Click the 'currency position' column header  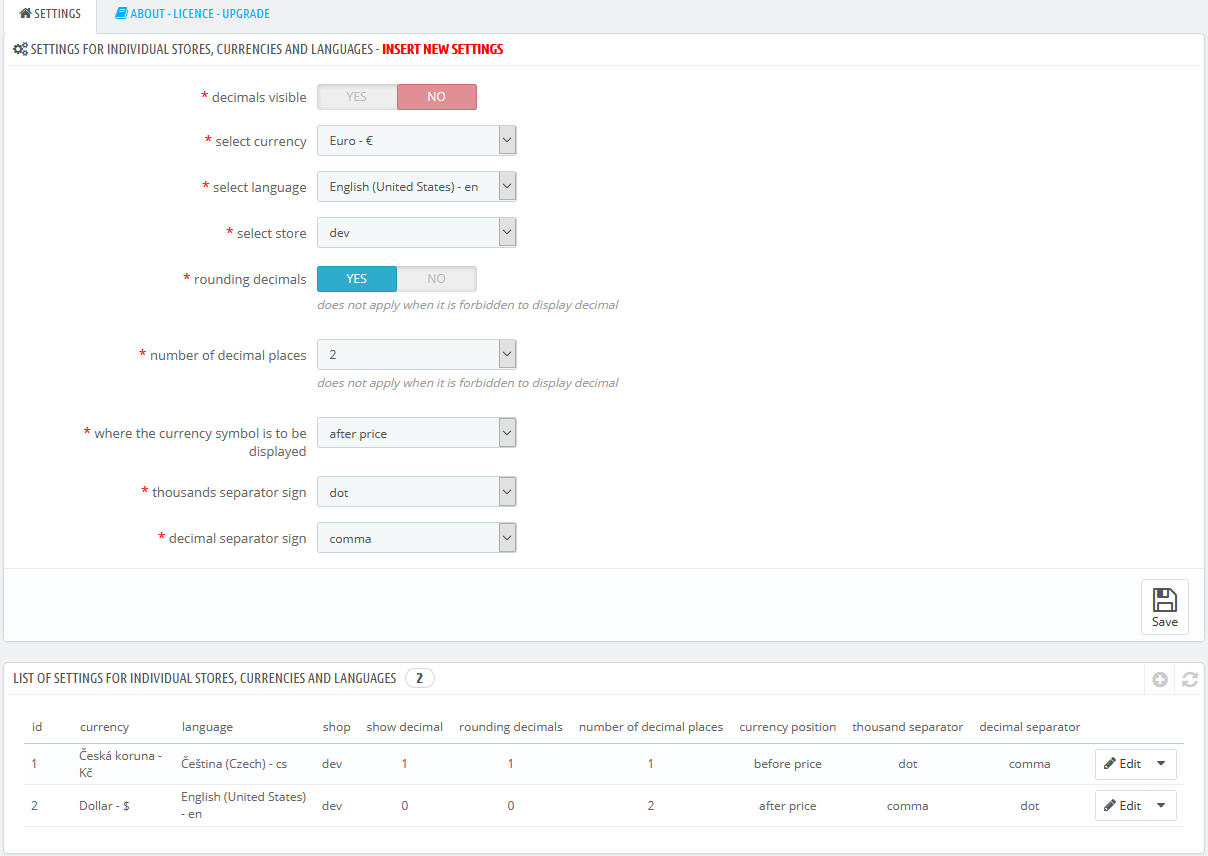(788, 727)
